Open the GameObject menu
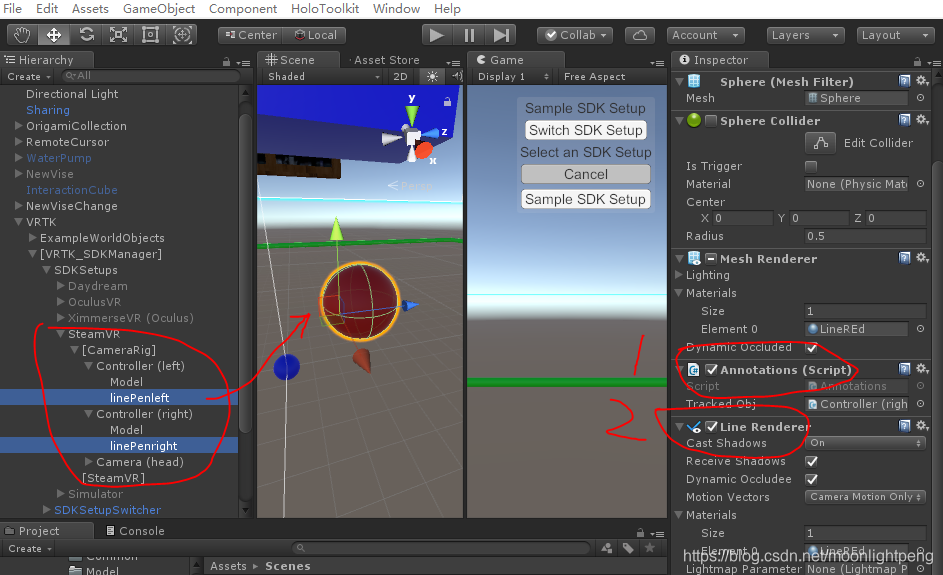The width and height of the screenshot is (943, 575). (159, 9)
